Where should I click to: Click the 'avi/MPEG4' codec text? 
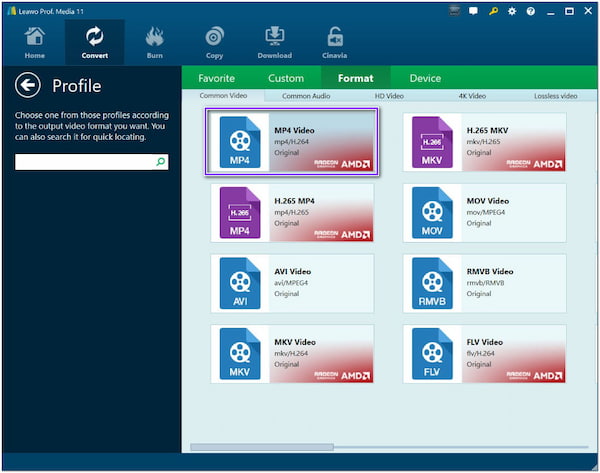(x=291, y=283)
